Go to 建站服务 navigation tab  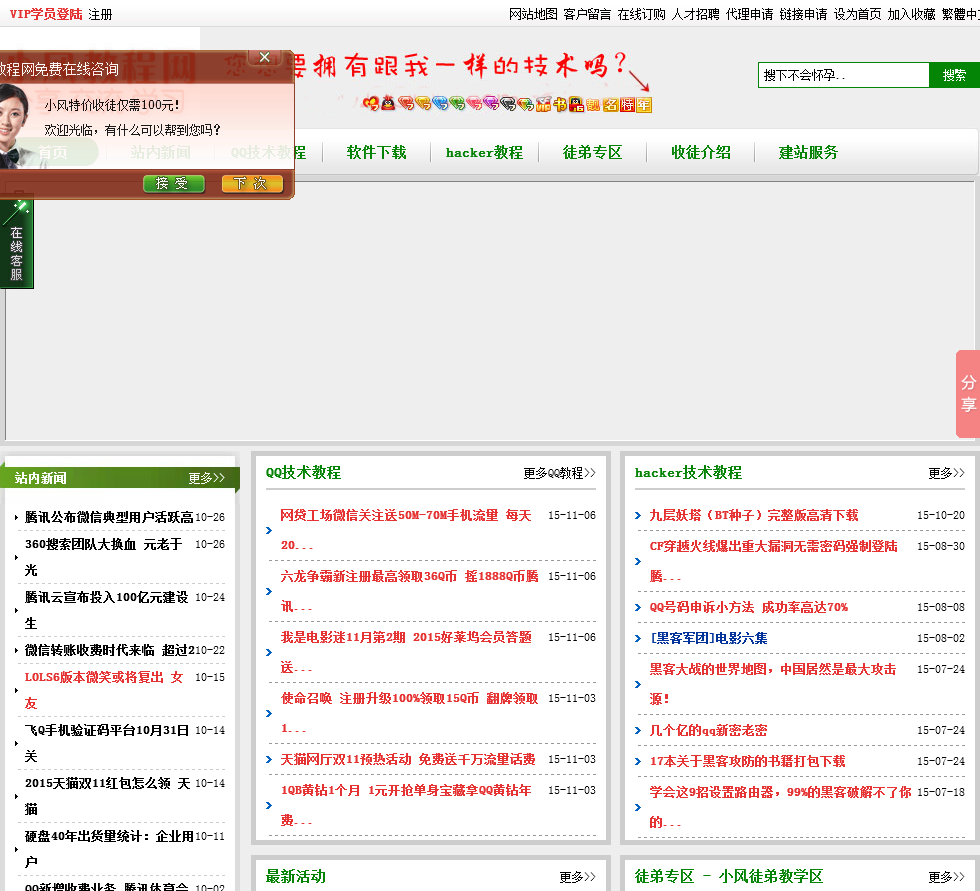[808, 152]
